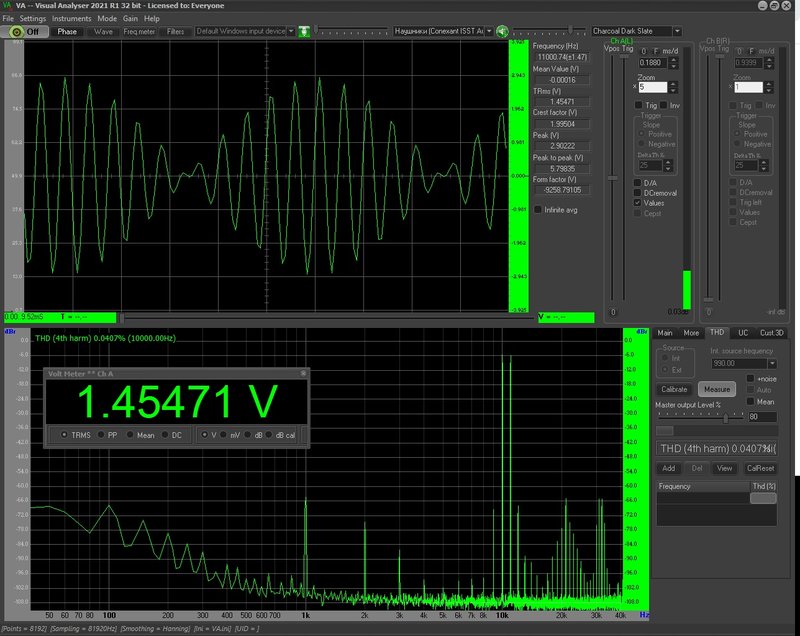Screen dimensions: 800x636
Task: Toggle the Infinite avg checkbox
Action: [538, 210]
